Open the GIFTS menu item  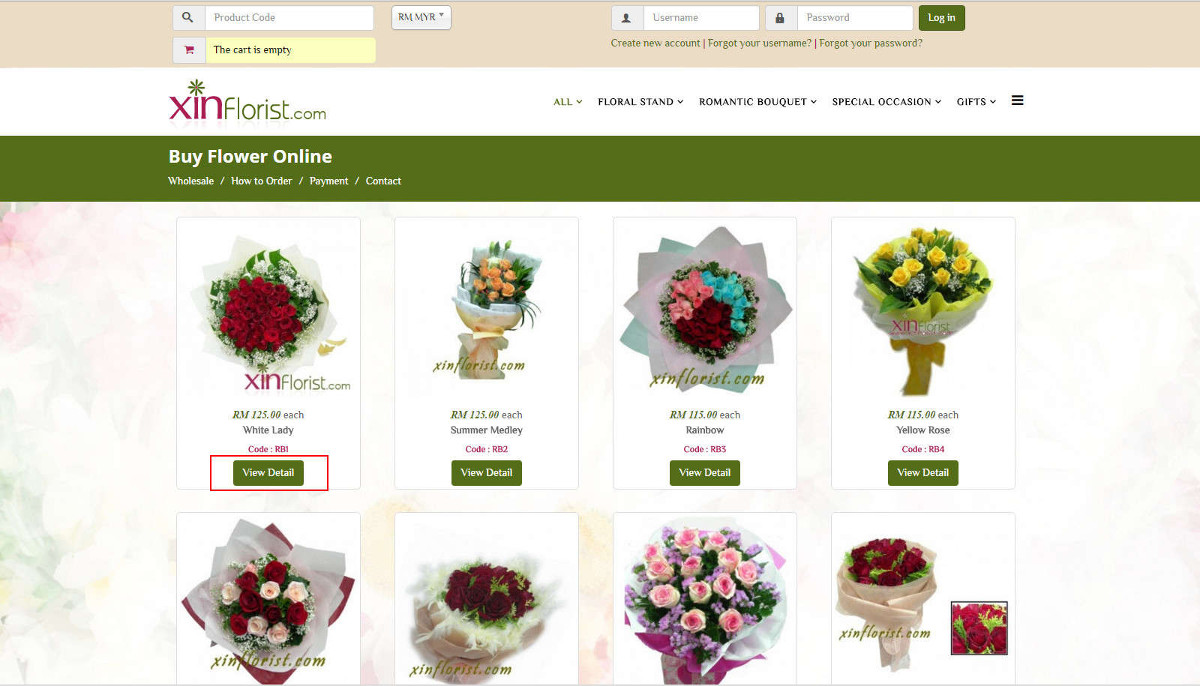pyautogui.click(x=975, y=101)
